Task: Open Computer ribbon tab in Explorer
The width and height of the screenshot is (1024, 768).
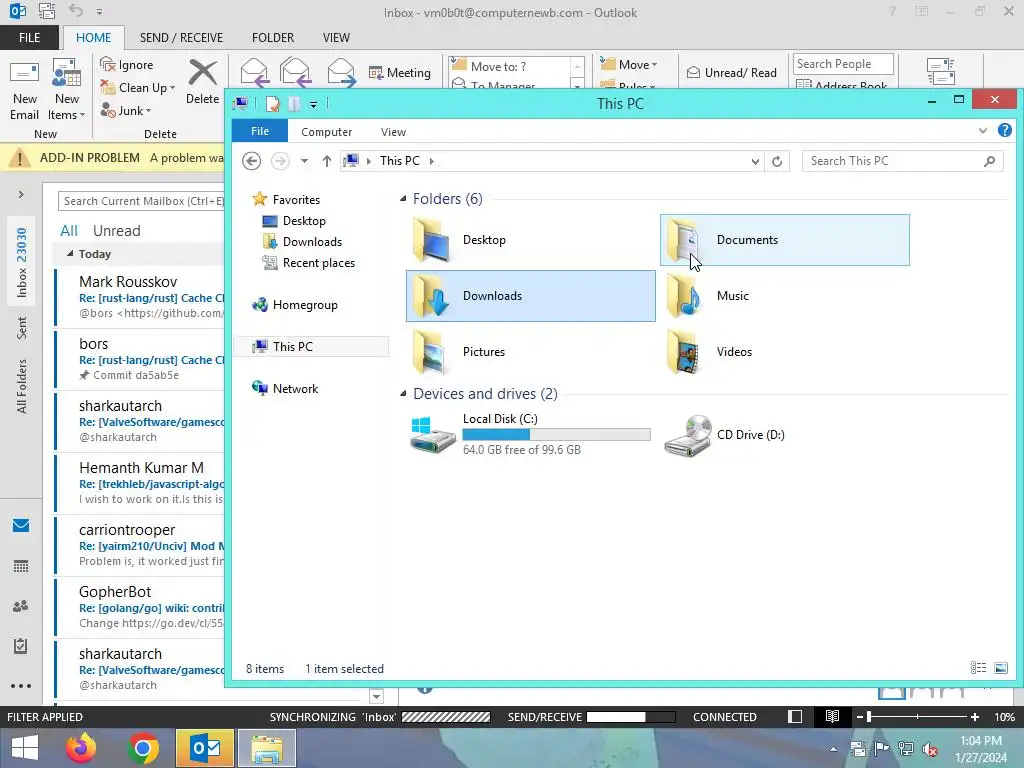Action: coord(327,132)
